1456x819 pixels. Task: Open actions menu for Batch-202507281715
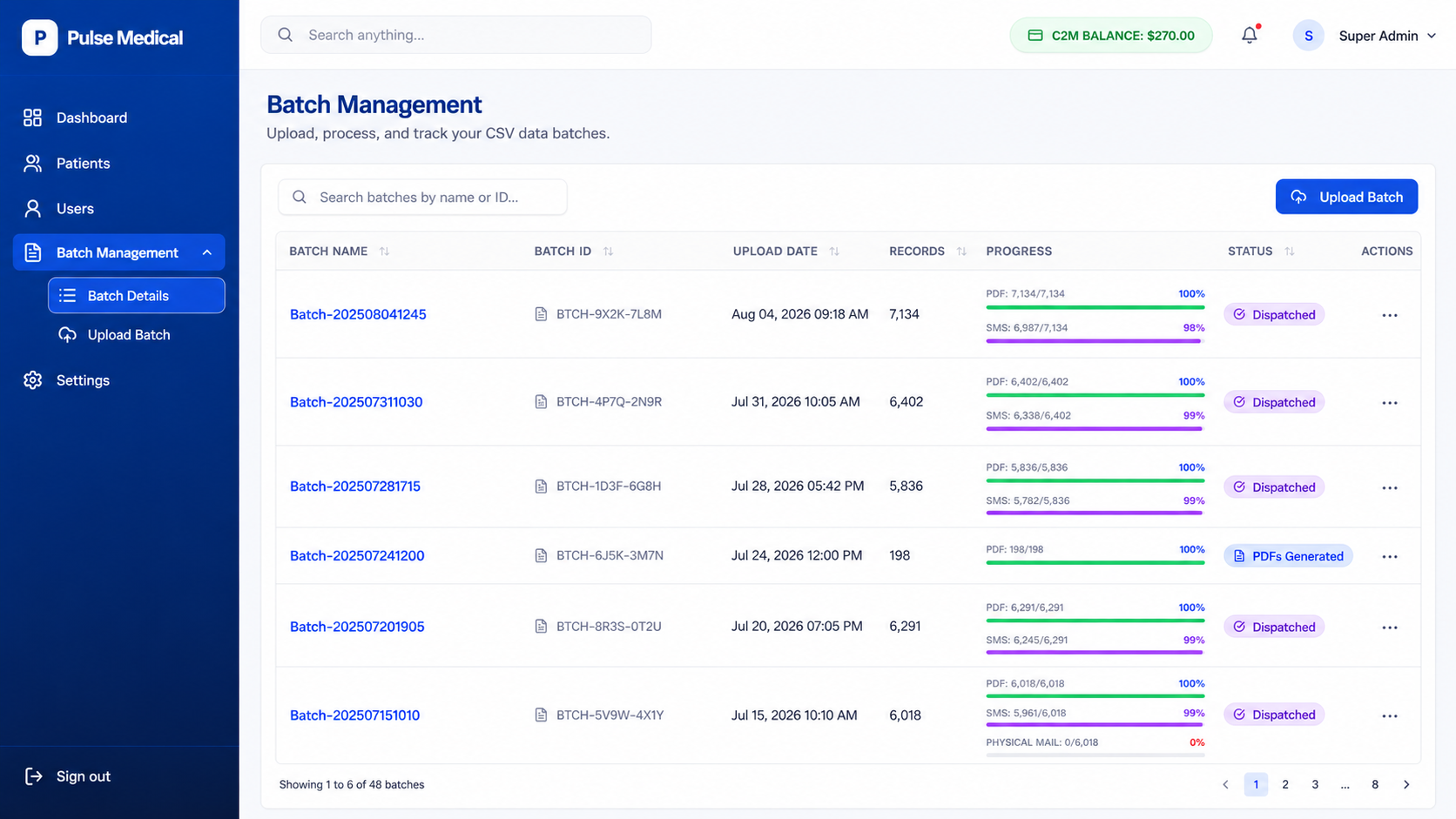[1389, 487]
